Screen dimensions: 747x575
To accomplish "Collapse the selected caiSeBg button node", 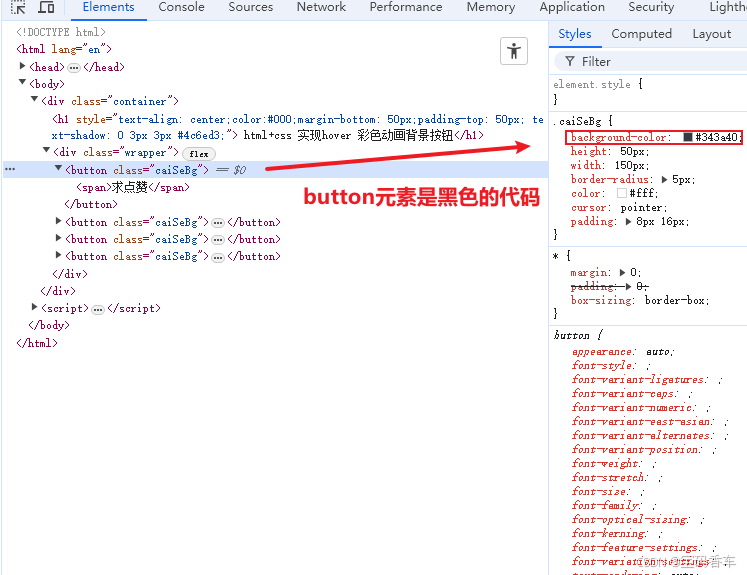I will coord(58,169).
